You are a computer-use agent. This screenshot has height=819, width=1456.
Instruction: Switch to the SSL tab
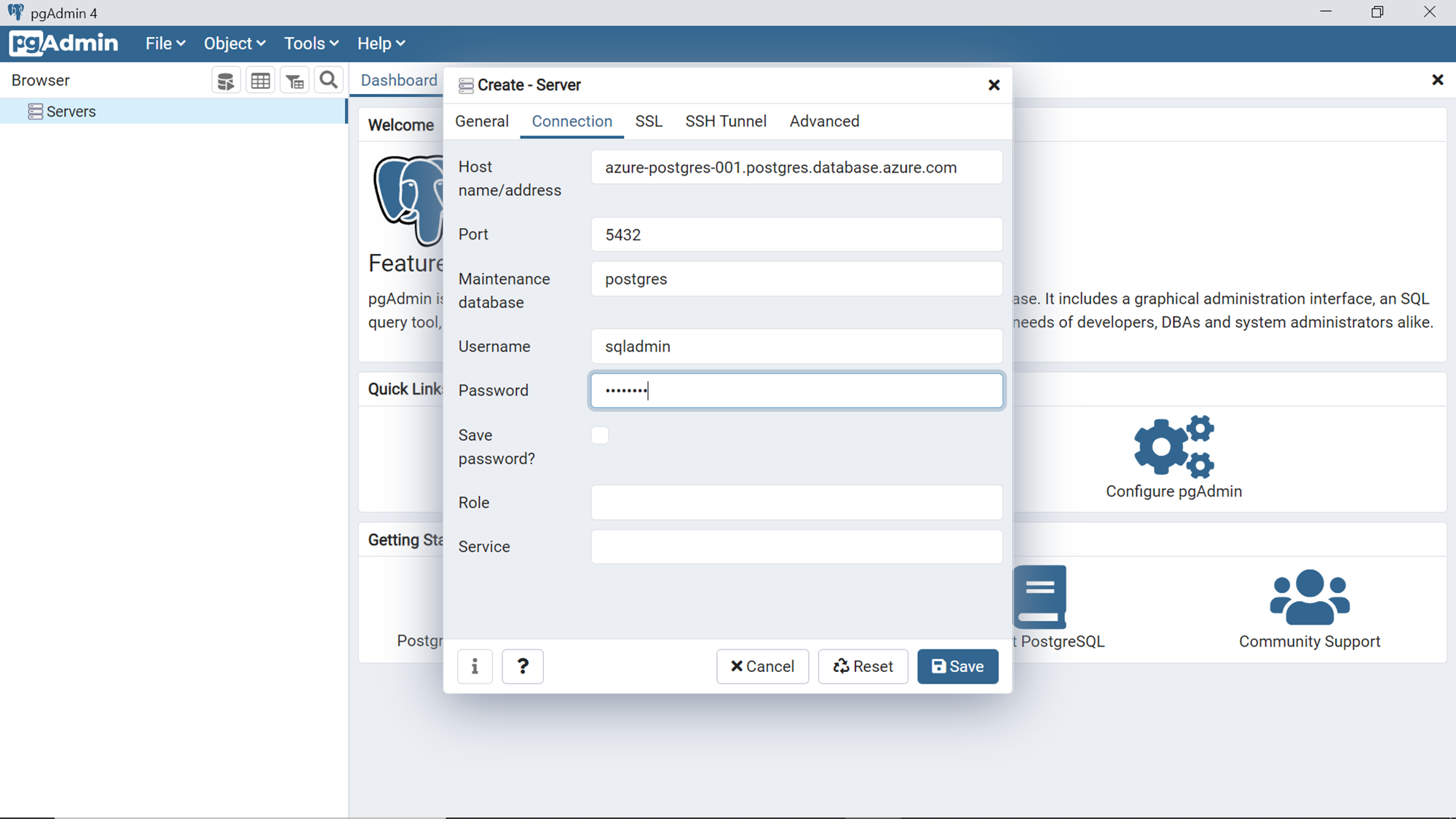click(x=649, y=122)
